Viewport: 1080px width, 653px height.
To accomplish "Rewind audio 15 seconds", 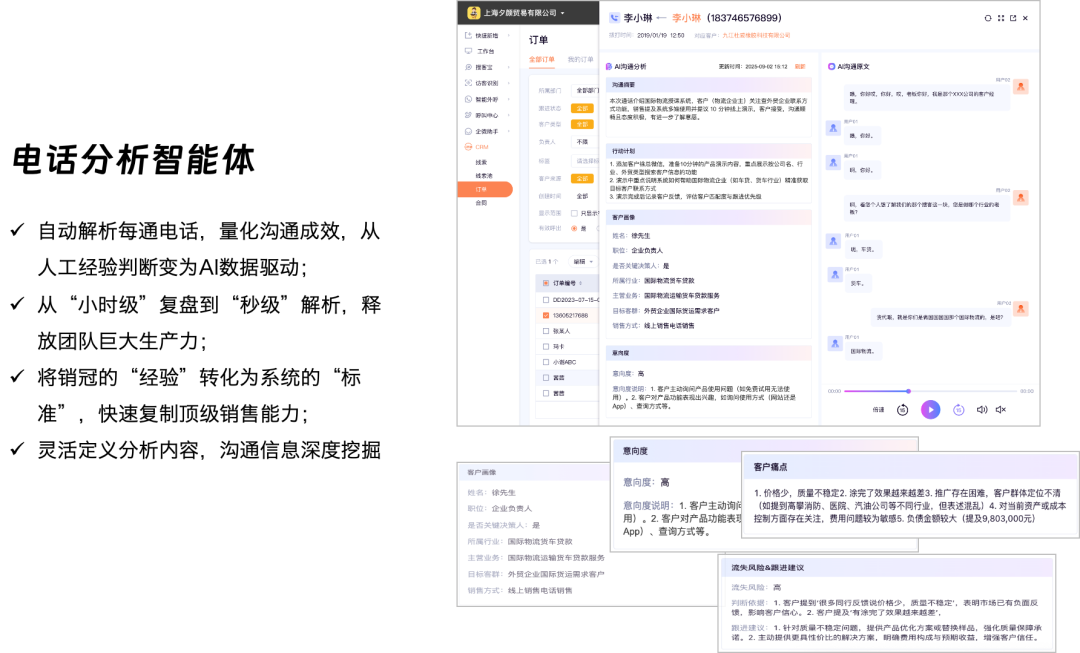I will click(x=902, y=410).
